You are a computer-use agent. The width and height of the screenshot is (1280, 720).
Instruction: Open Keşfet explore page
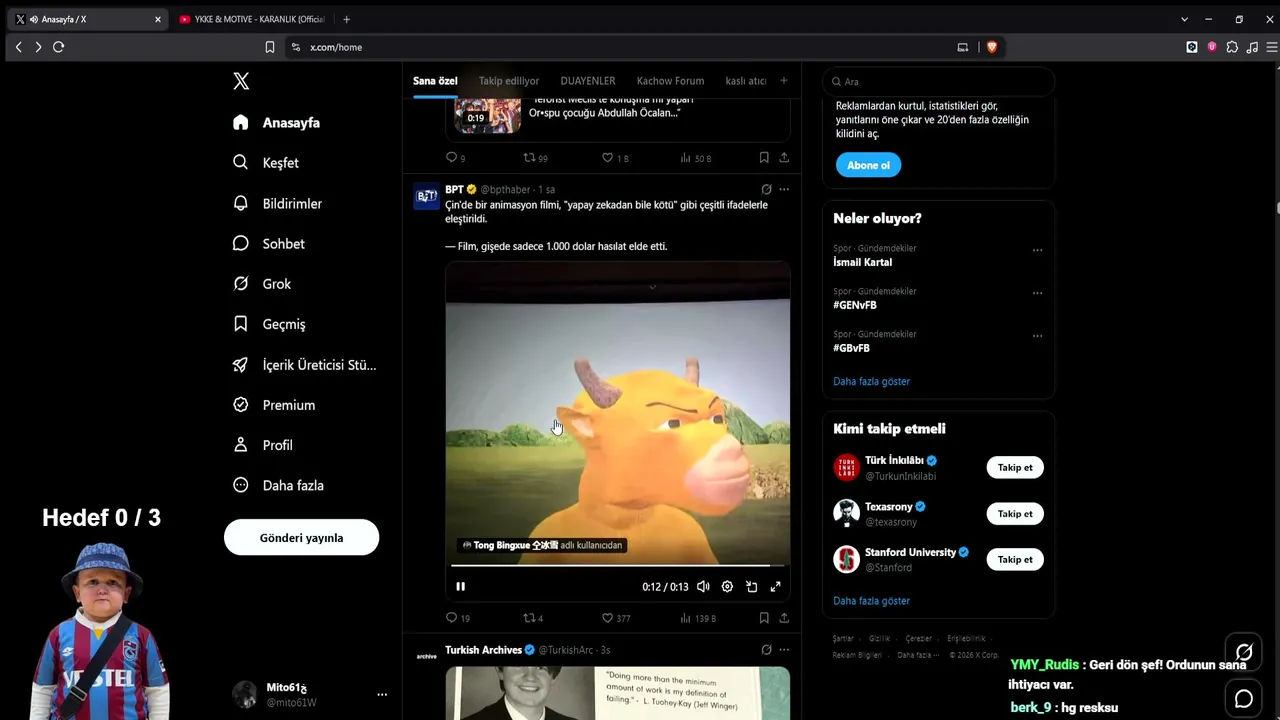[266, 162]
